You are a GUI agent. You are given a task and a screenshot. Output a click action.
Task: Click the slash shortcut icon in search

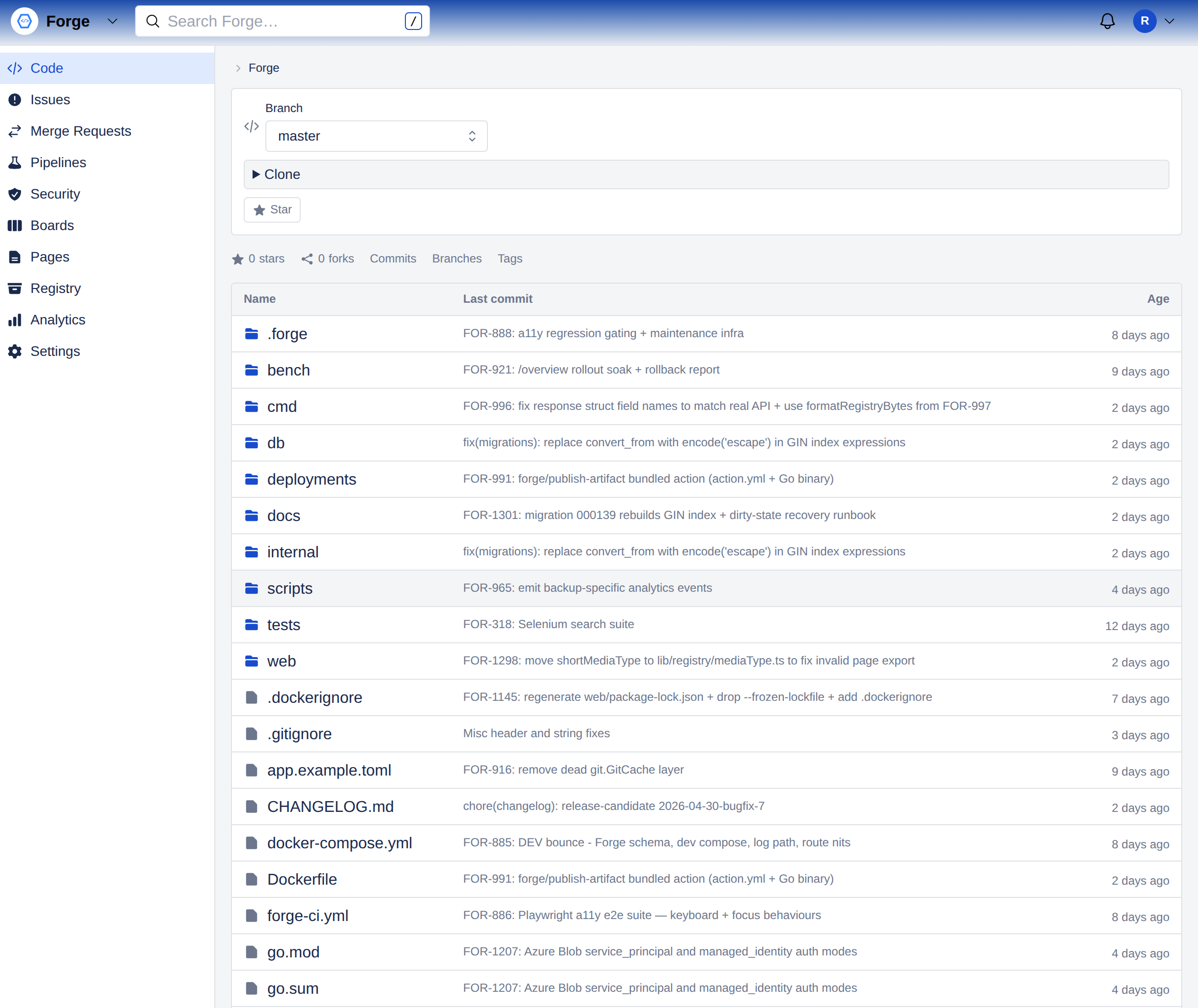(413, 21)
